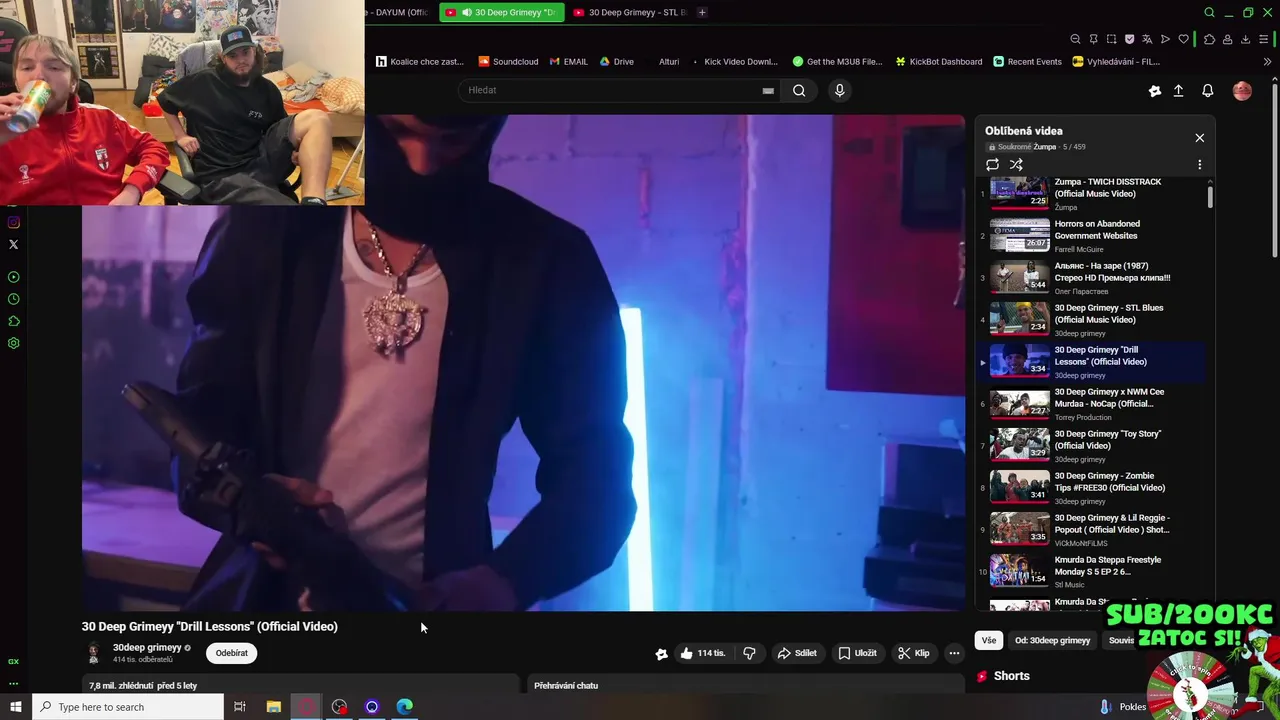Select the Od: 30deep grimeyy chip

coord(1052,640)
